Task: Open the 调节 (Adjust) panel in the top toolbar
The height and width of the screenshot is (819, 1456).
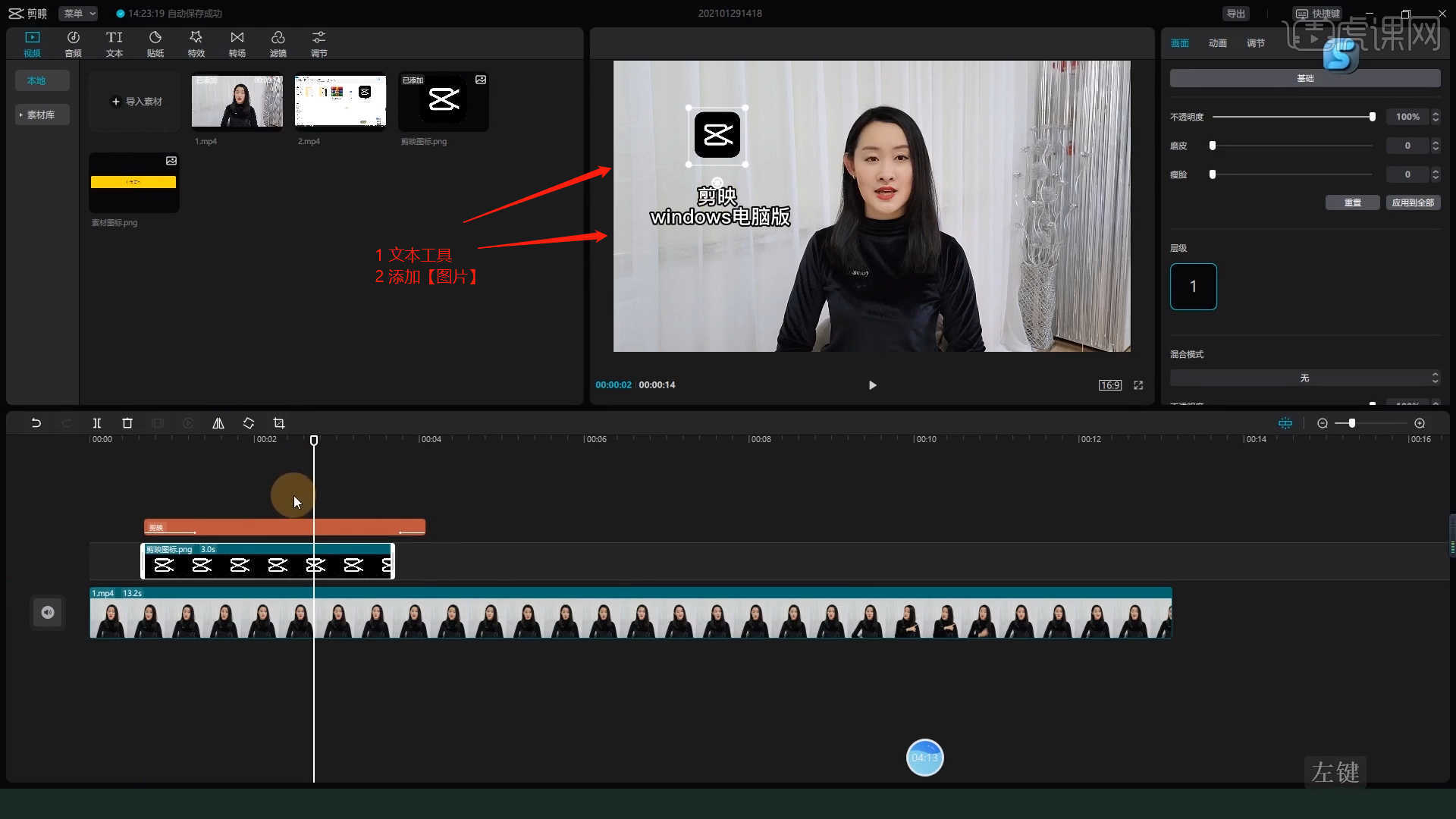Action: coord(319,44)
